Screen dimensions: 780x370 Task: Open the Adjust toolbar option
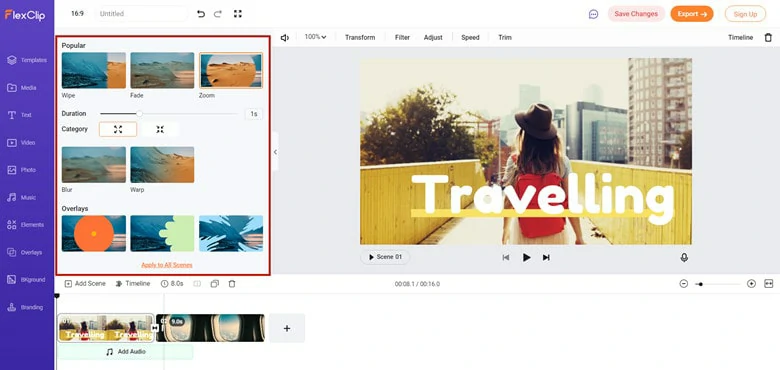click(433, 38)
